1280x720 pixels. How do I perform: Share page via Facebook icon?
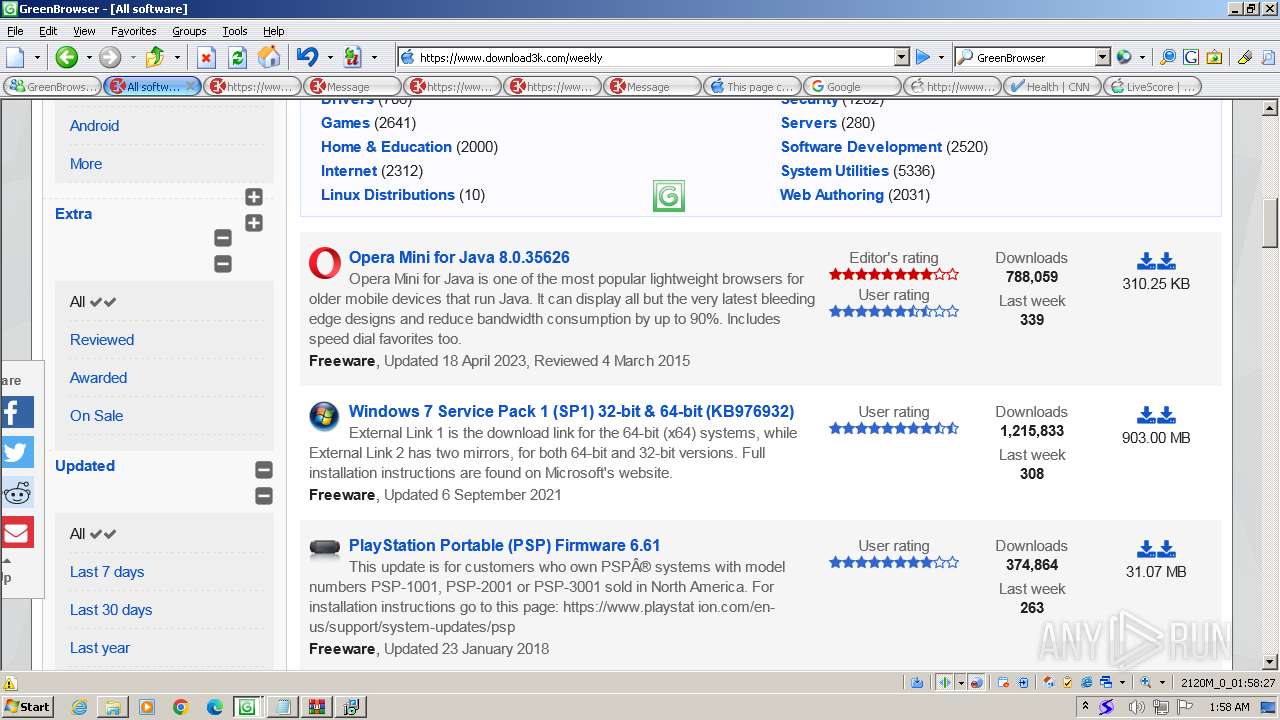pyautogui.click(x=17, y=412)
